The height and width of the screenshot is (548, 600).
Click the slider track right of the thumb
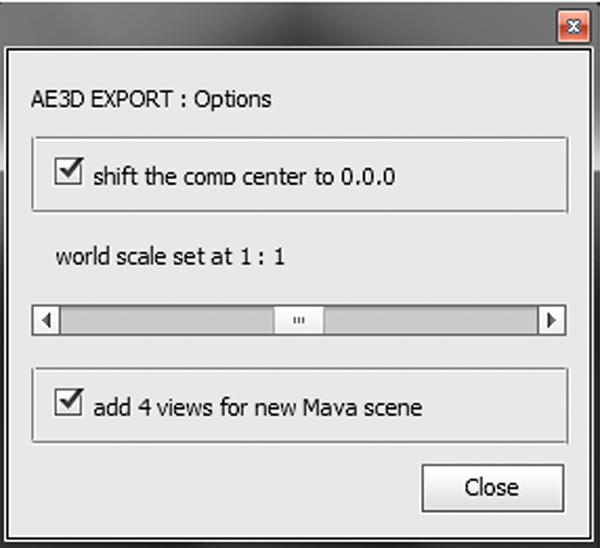point(431,320)
